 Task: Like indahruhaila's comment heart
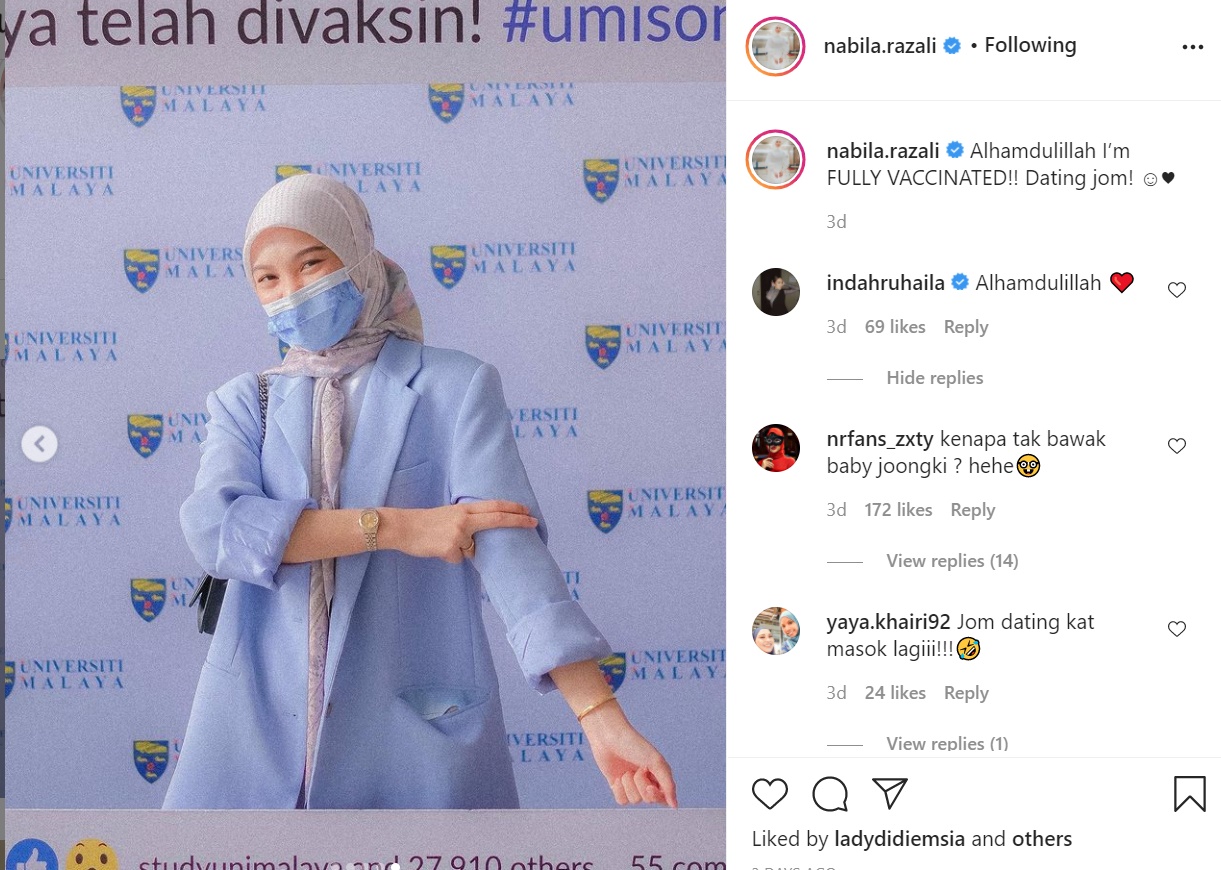tap(1177, 290)
